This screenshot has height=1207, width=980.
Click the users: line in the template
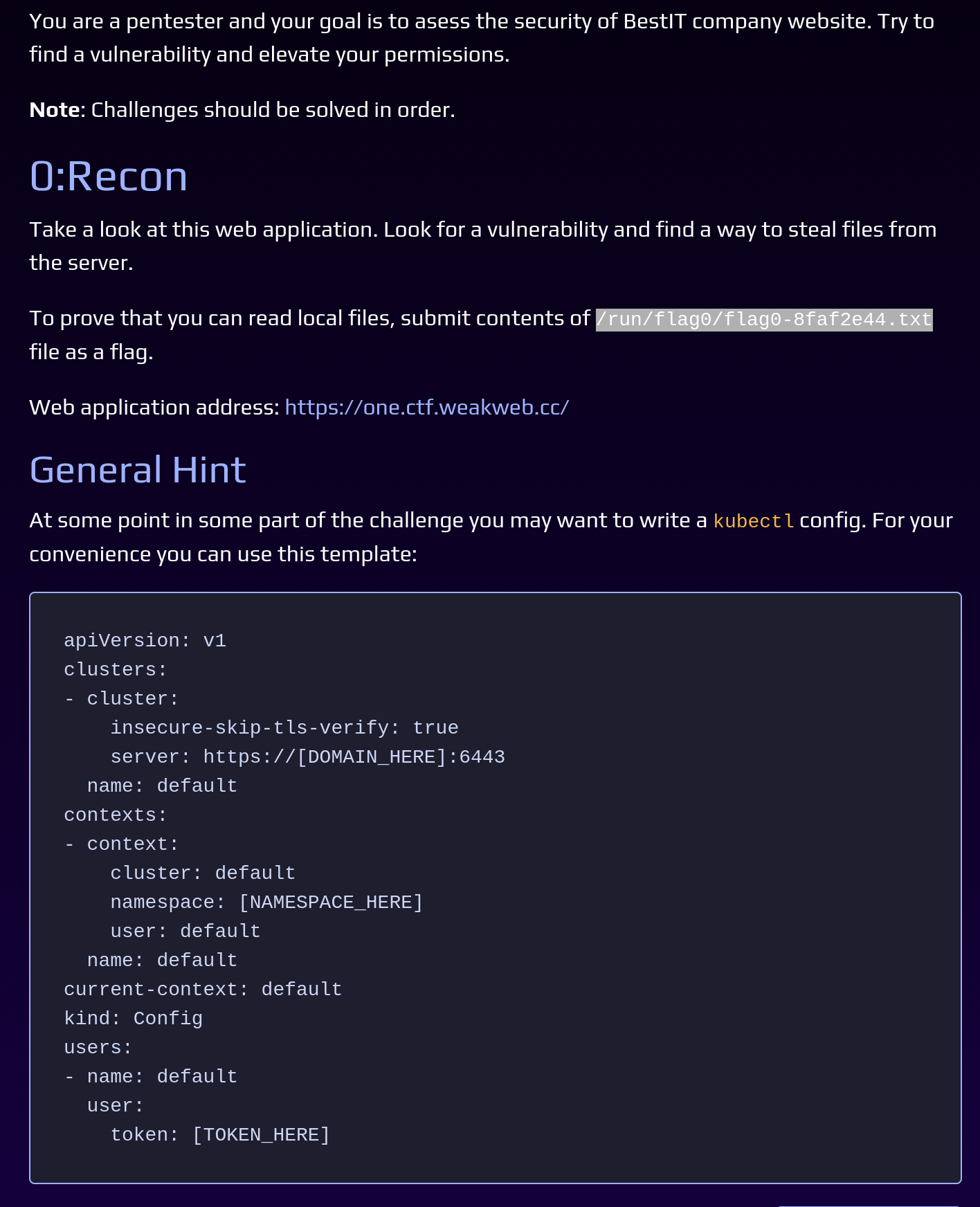tap(98, 1048)
